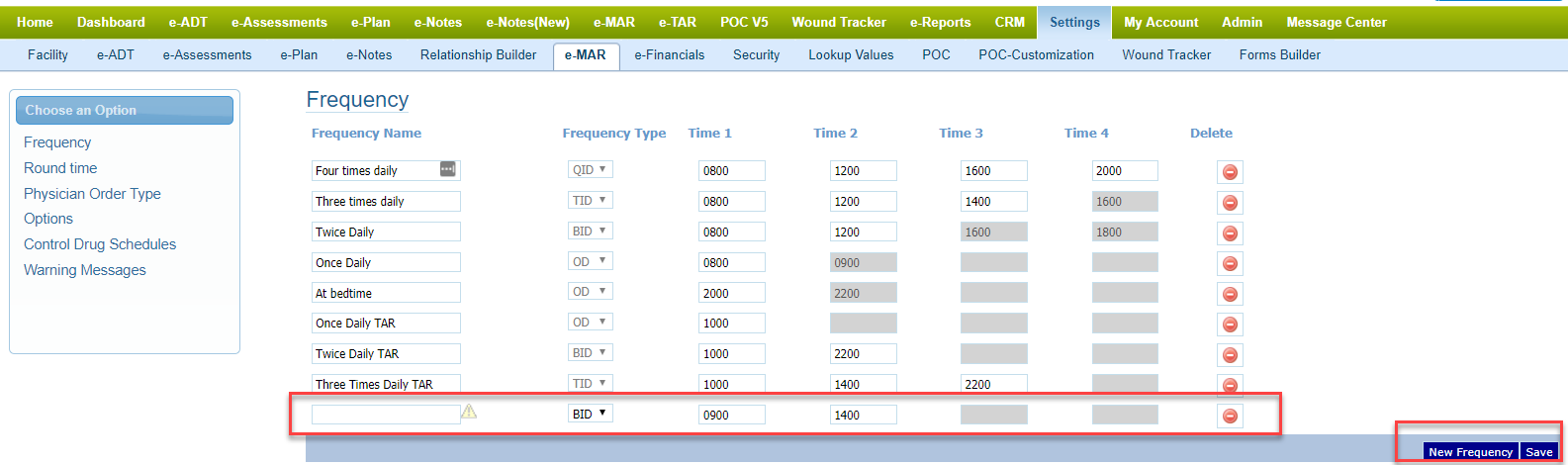Viewport: 1568px width, 465px height.
Task: Go to Wound Tracker in top navigation
Action: click(838, 22)
